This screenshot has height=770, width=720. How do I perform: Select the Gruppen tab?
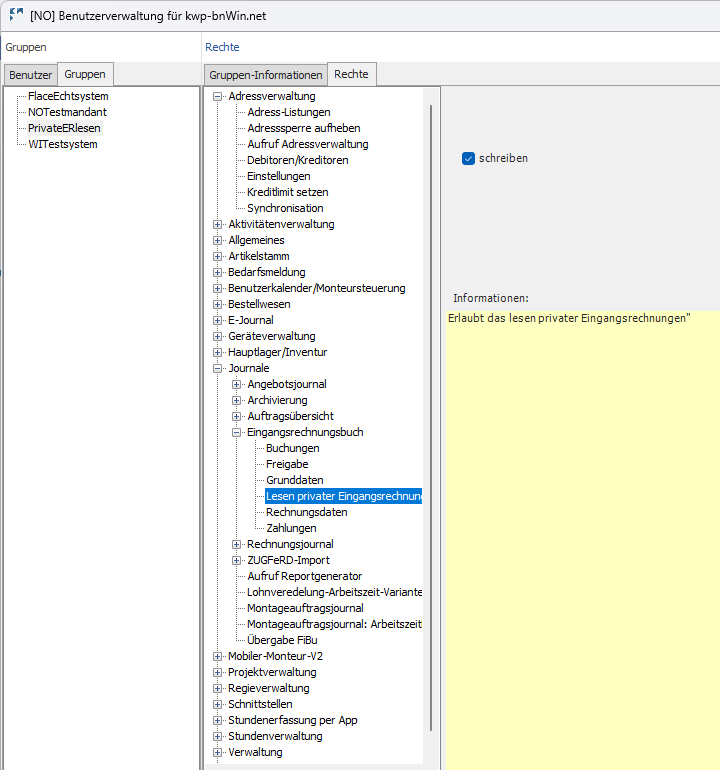85,74
